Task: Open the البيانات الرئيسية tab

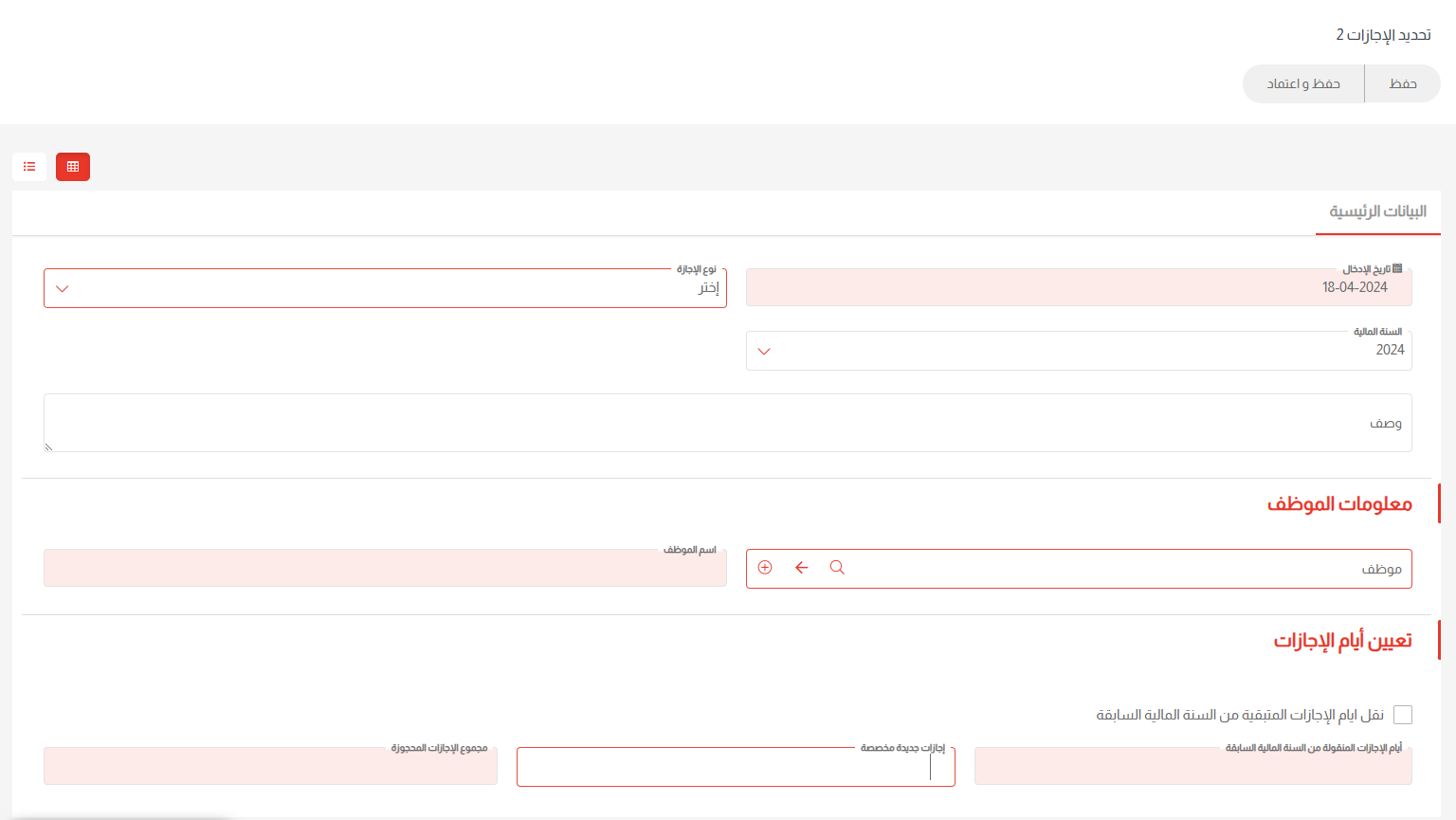Action: click(x=1377, y=211)
